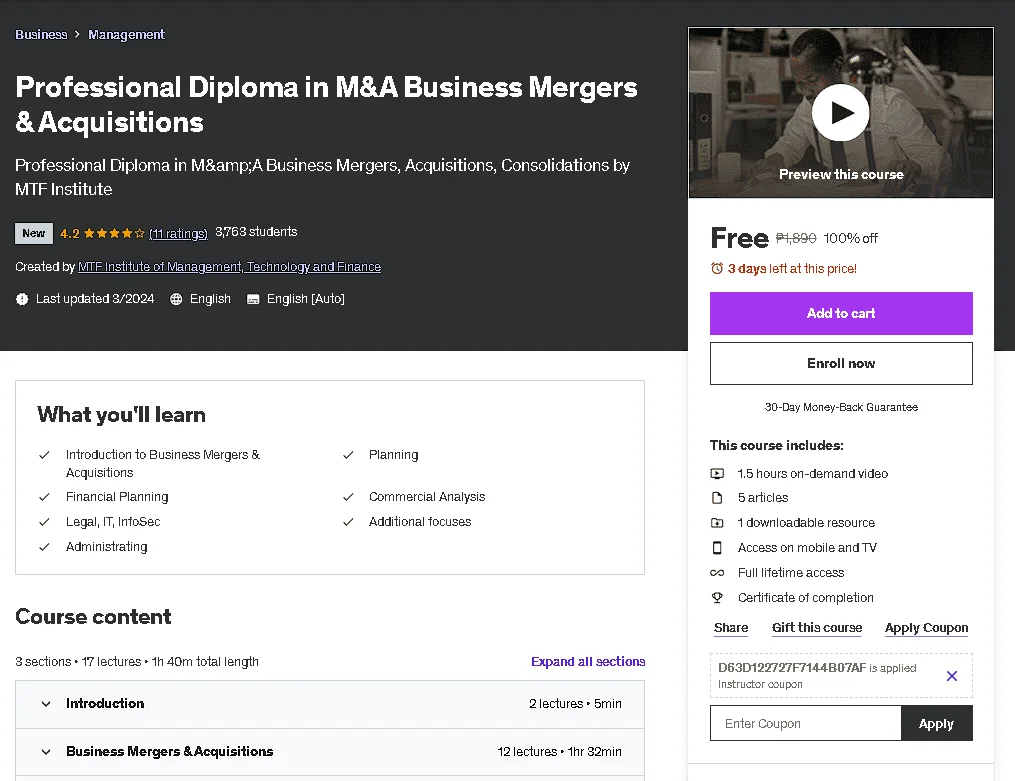Click the 2 lectures • 5min text
Viewport: 1015px width, 781px height.
[x=575, y=703]
